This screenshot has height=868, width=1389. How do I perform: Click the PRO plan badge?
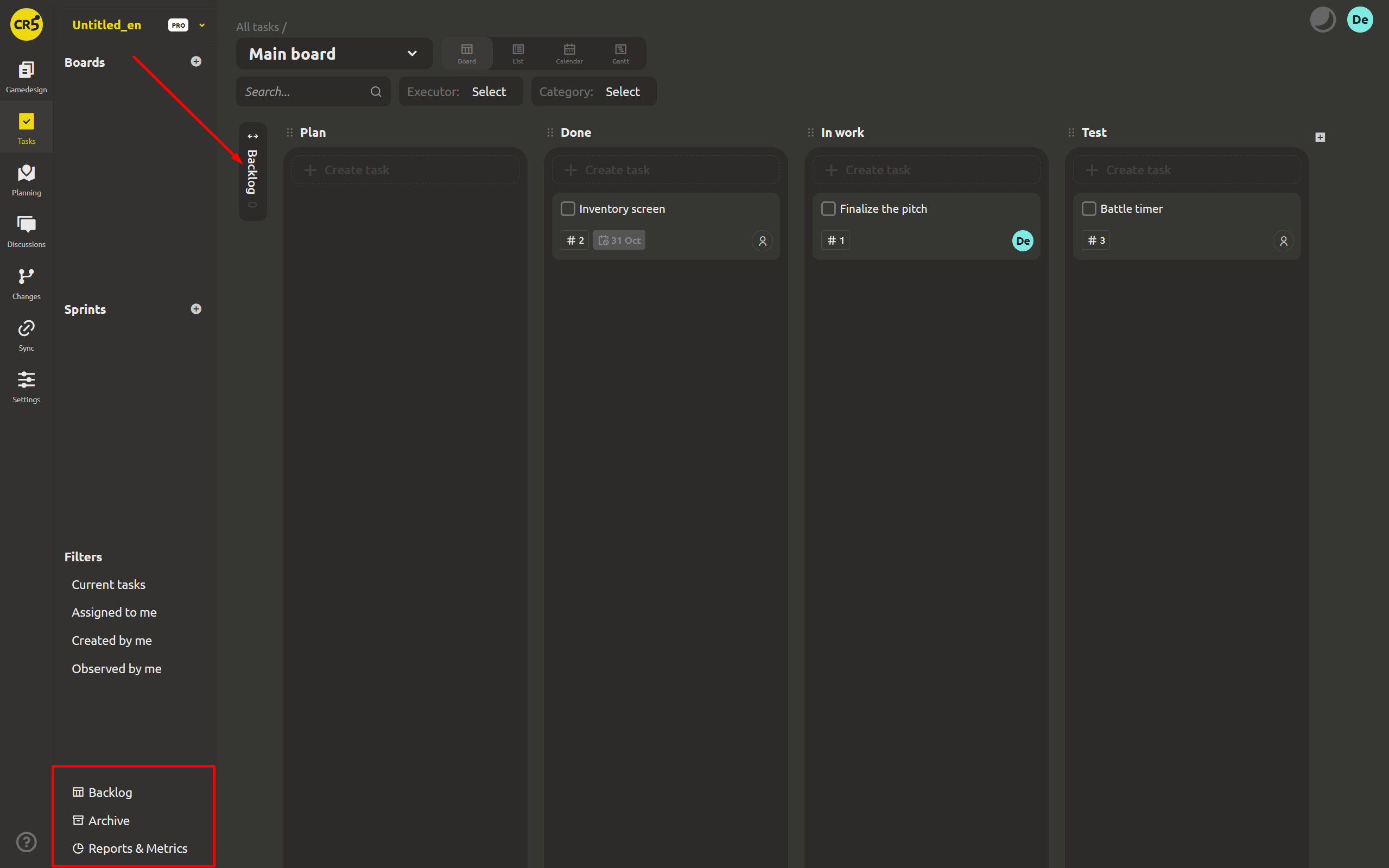(x=179, y=26)
